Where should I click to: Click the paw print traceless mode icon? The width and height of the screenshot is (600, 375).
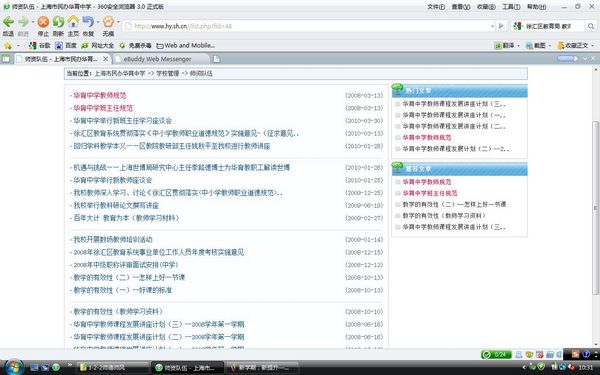coord(108,21)
